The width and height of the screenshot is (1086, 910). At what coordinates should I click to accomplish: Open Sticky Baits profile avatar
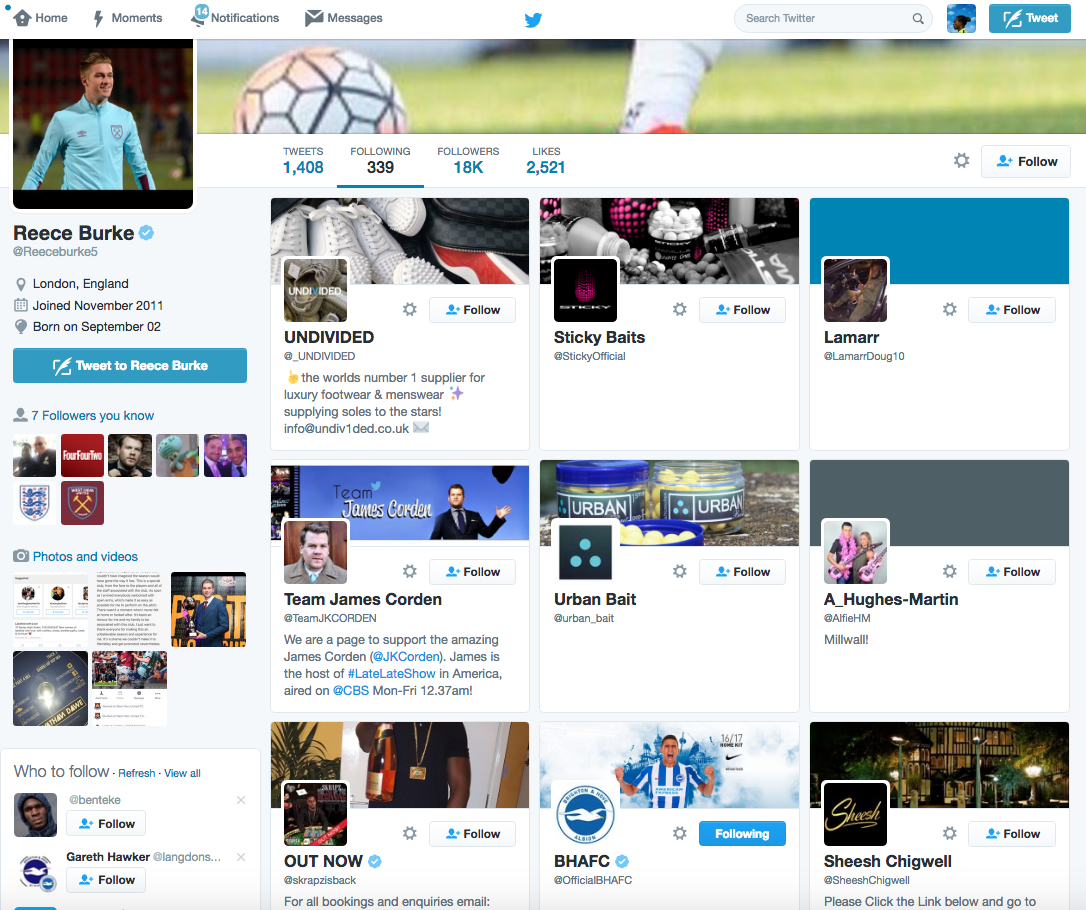pyautogui.click(x=585, y=290)
